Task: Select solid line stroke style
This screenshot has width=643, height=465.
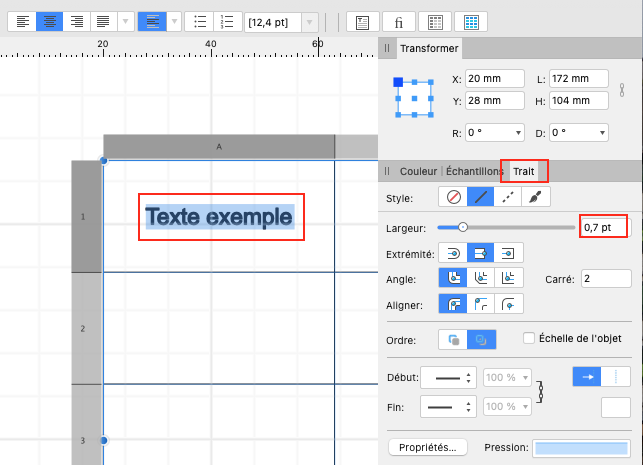Action: click(x=481, y=197)
